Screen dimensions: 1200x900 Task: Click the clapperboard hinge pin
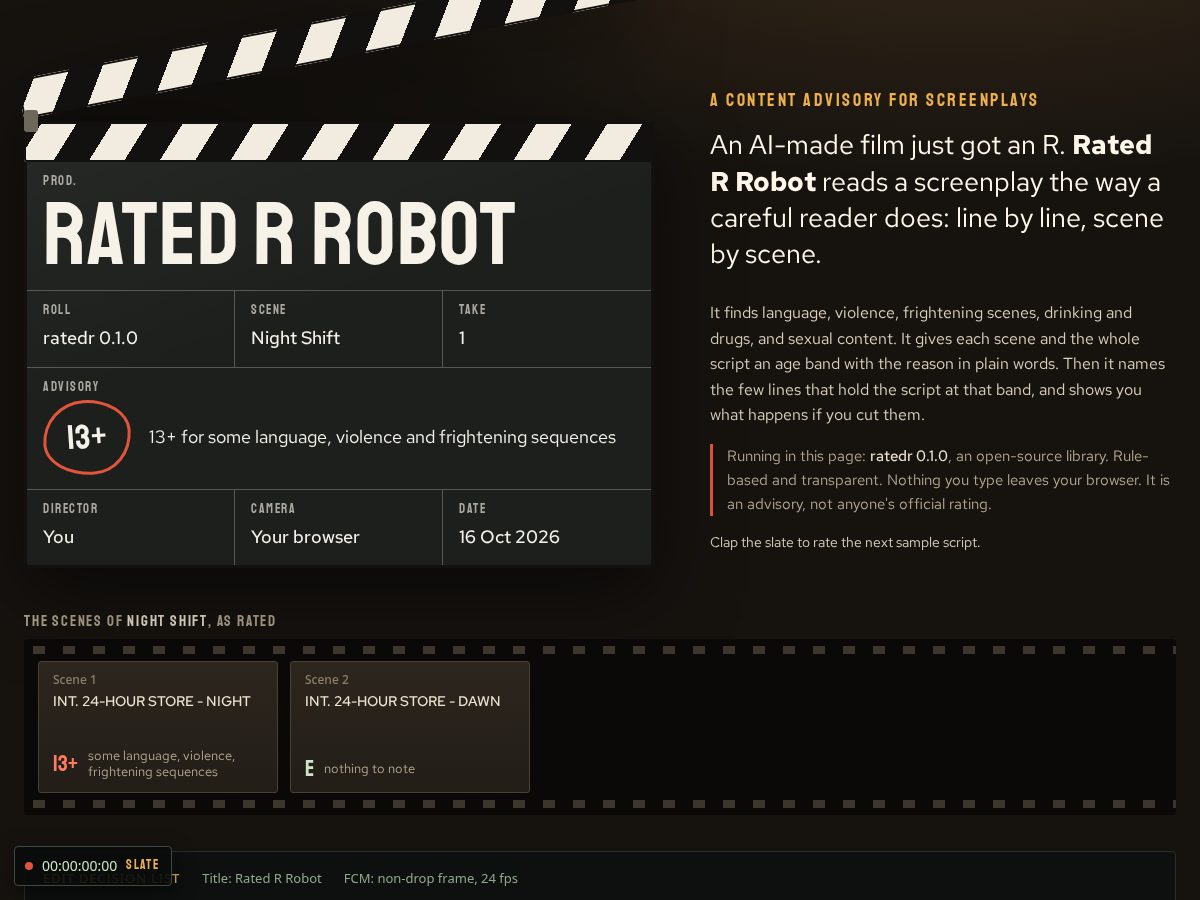[31, 121]
